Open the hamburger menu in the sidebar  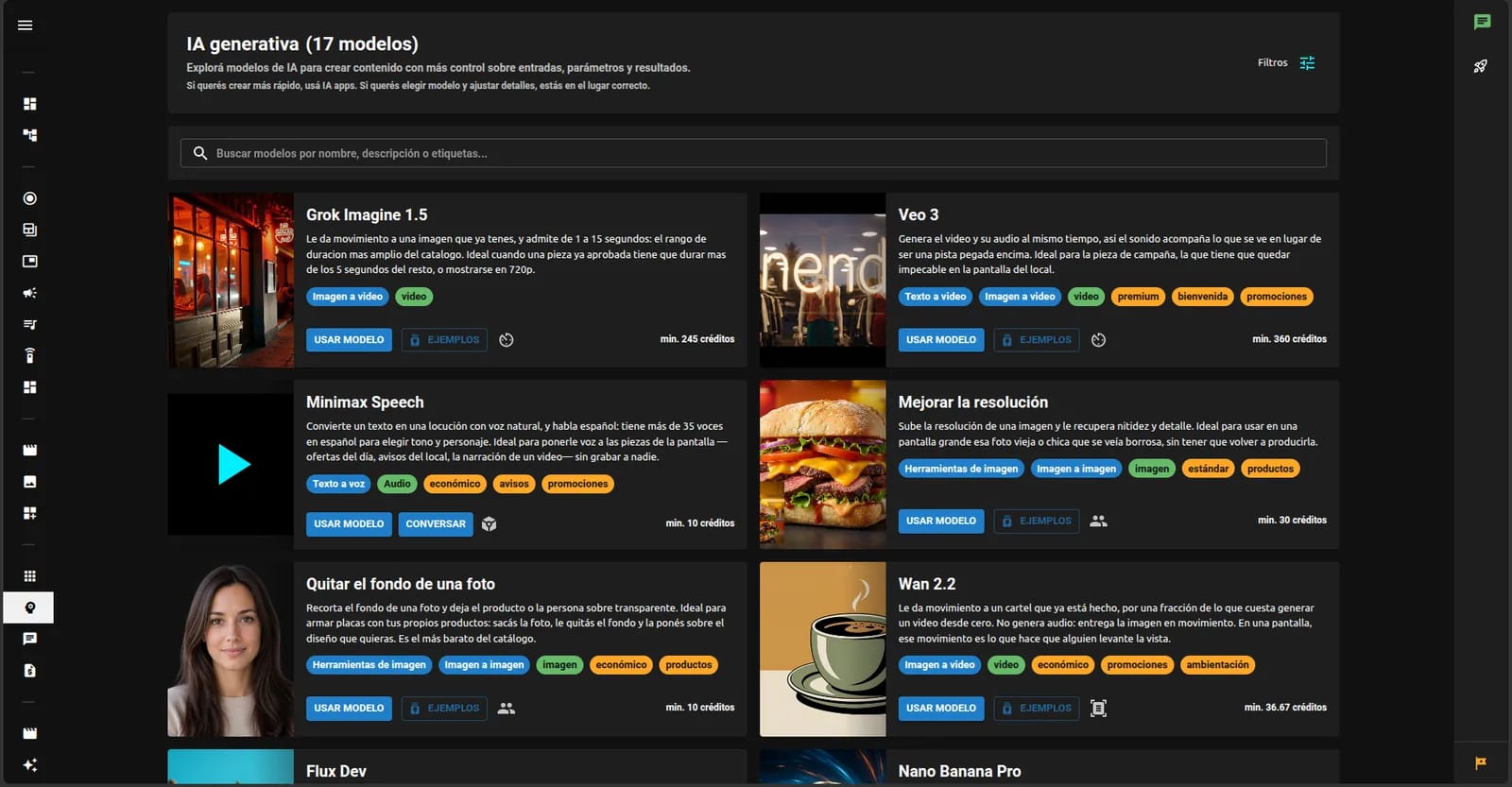coord(26,26)
